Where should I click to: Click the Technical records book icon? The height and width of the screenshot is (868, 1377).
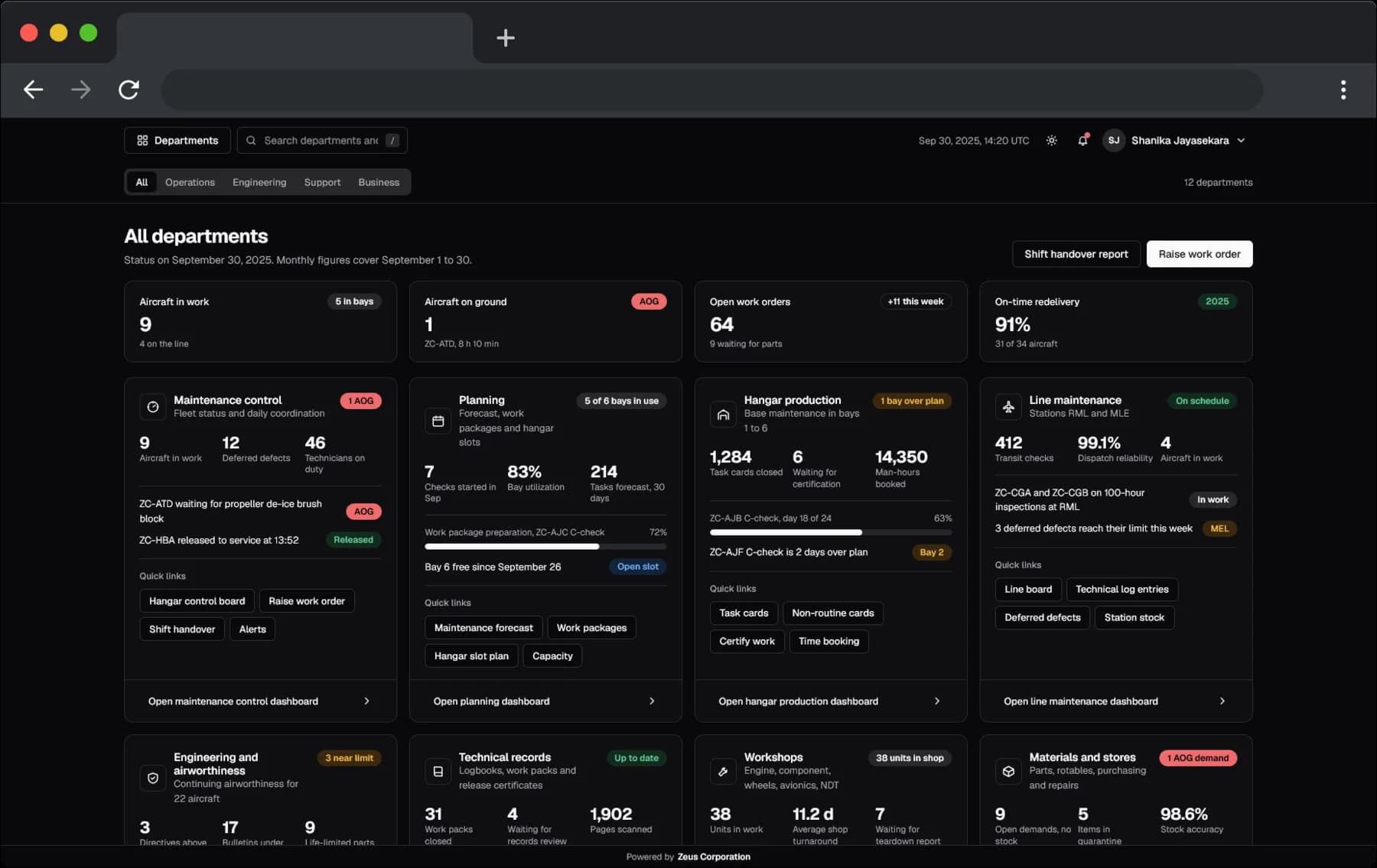438,772
